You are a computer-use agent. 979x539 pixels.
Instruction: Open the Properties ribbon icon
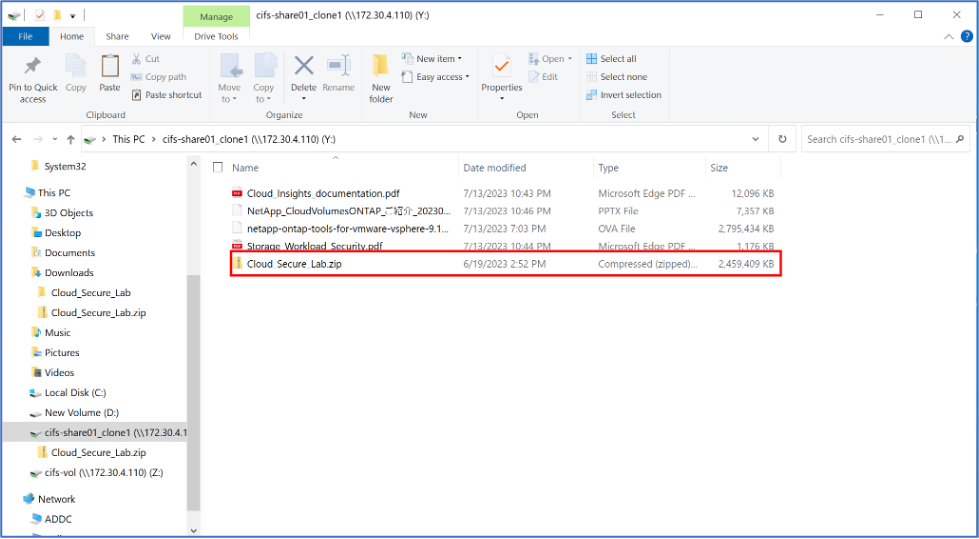501,66
